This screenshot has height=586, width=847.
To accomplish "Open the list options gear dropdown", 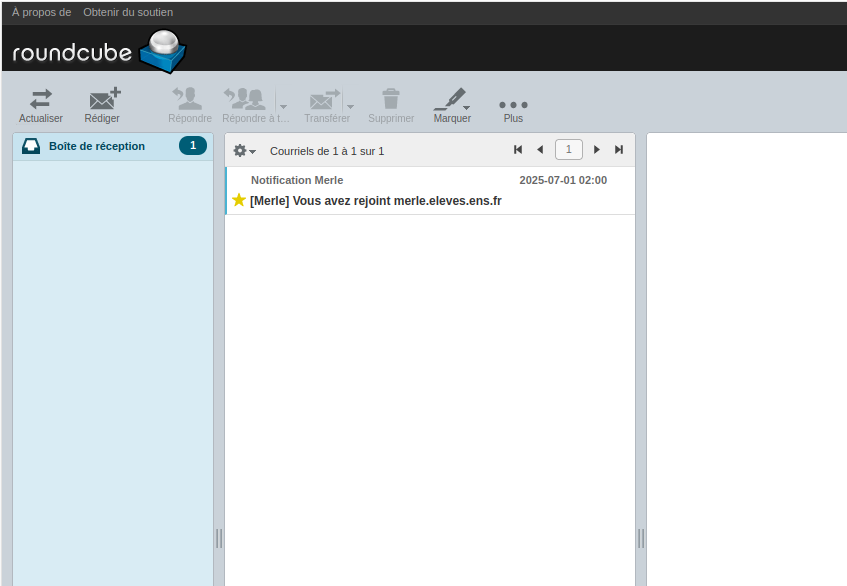I will (244, 151).
